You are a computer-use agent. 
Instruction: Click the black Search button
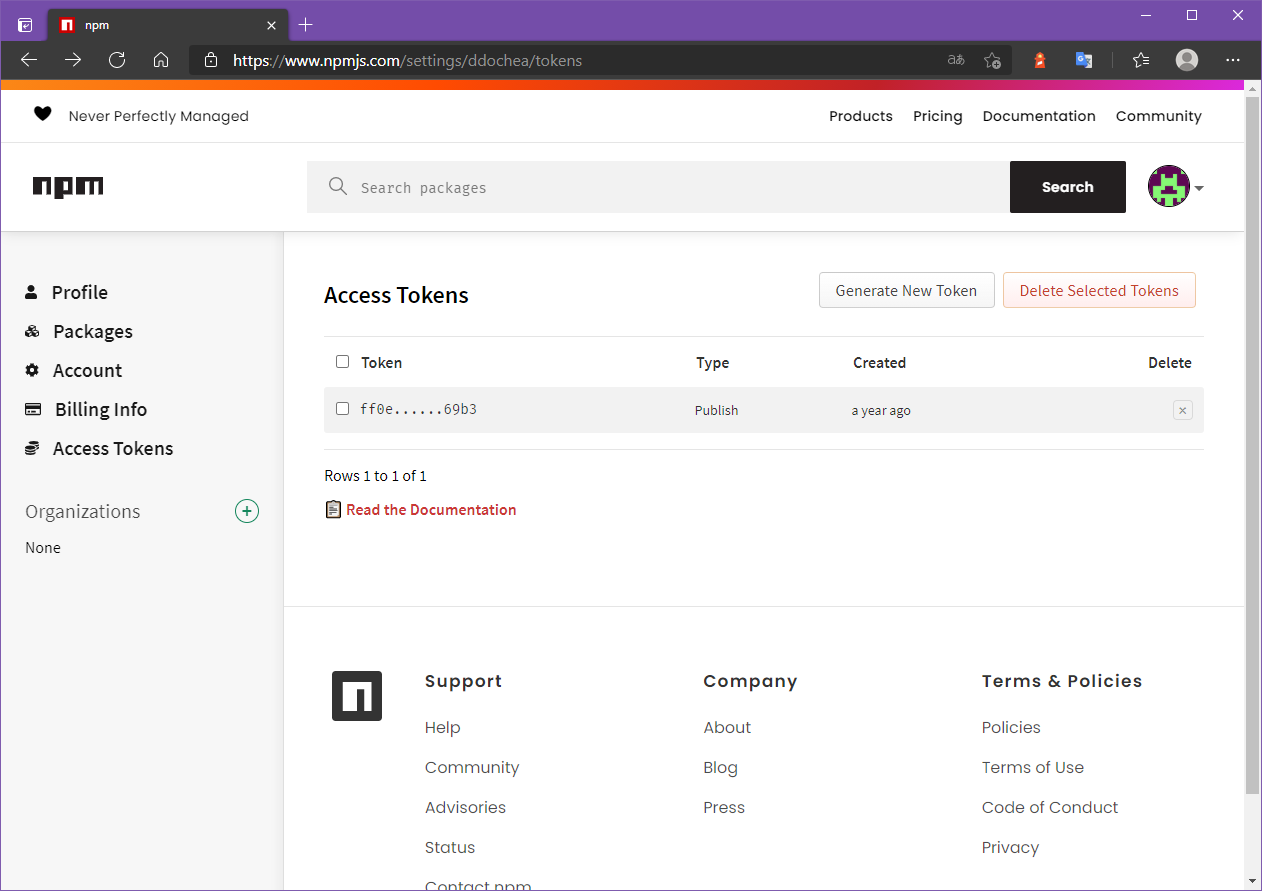(x=1068, y=187)
